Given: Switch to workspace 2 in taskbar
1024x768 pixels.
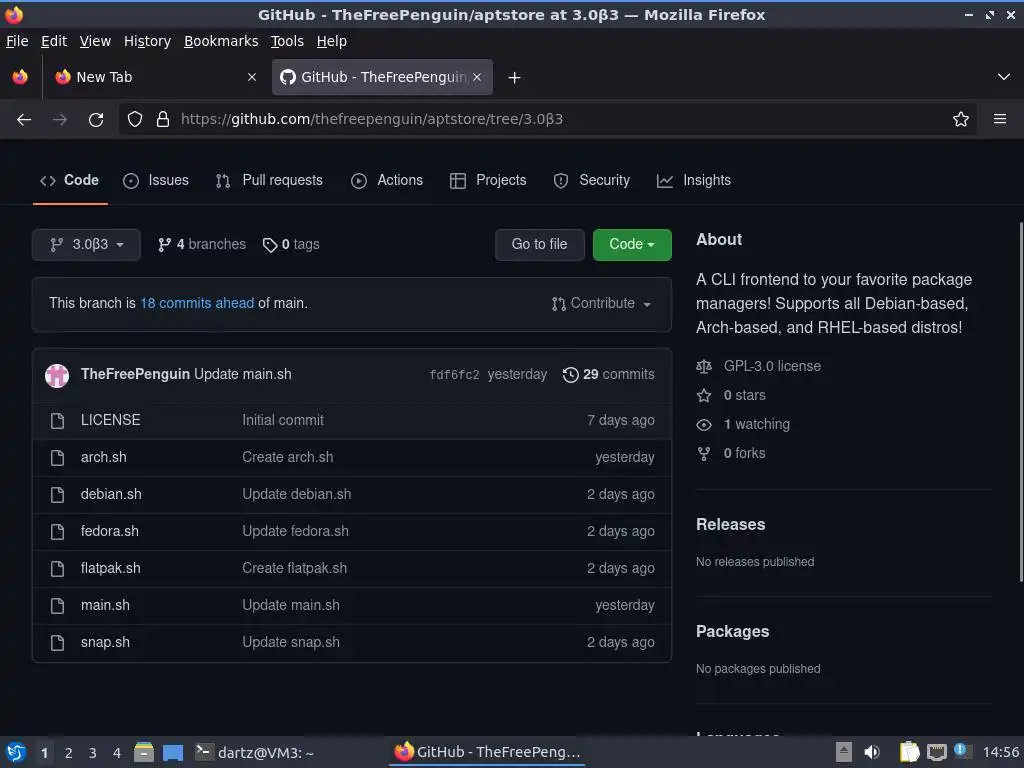Looking at the screenshot, I should pos(69,753).
